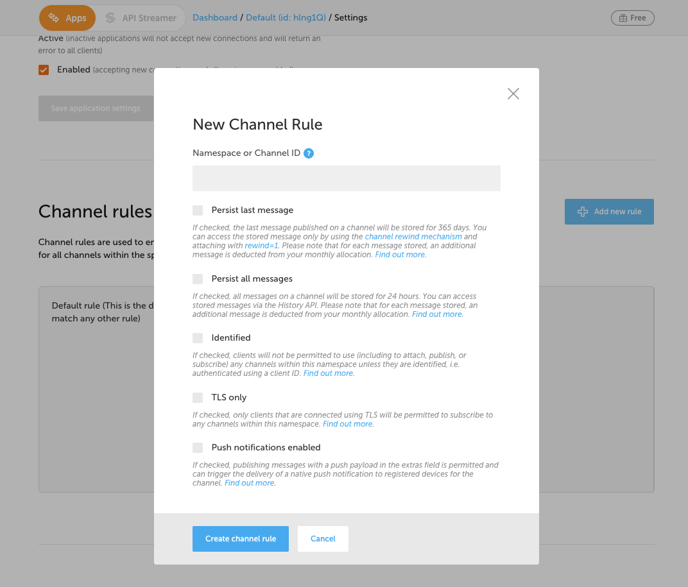This screenshot has width=688, height=587.
Task: Open the channel rewind mechanism link
Action: 413,236
